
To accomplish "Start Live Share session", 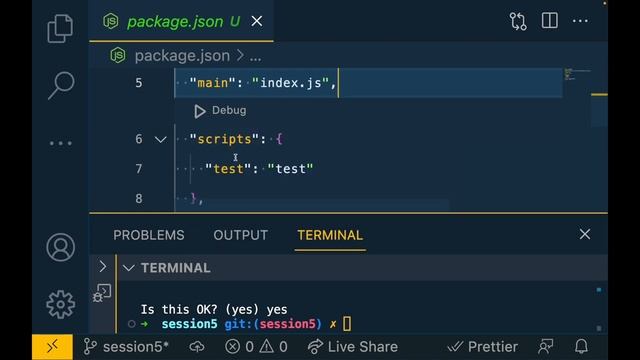I will point(353,347).
